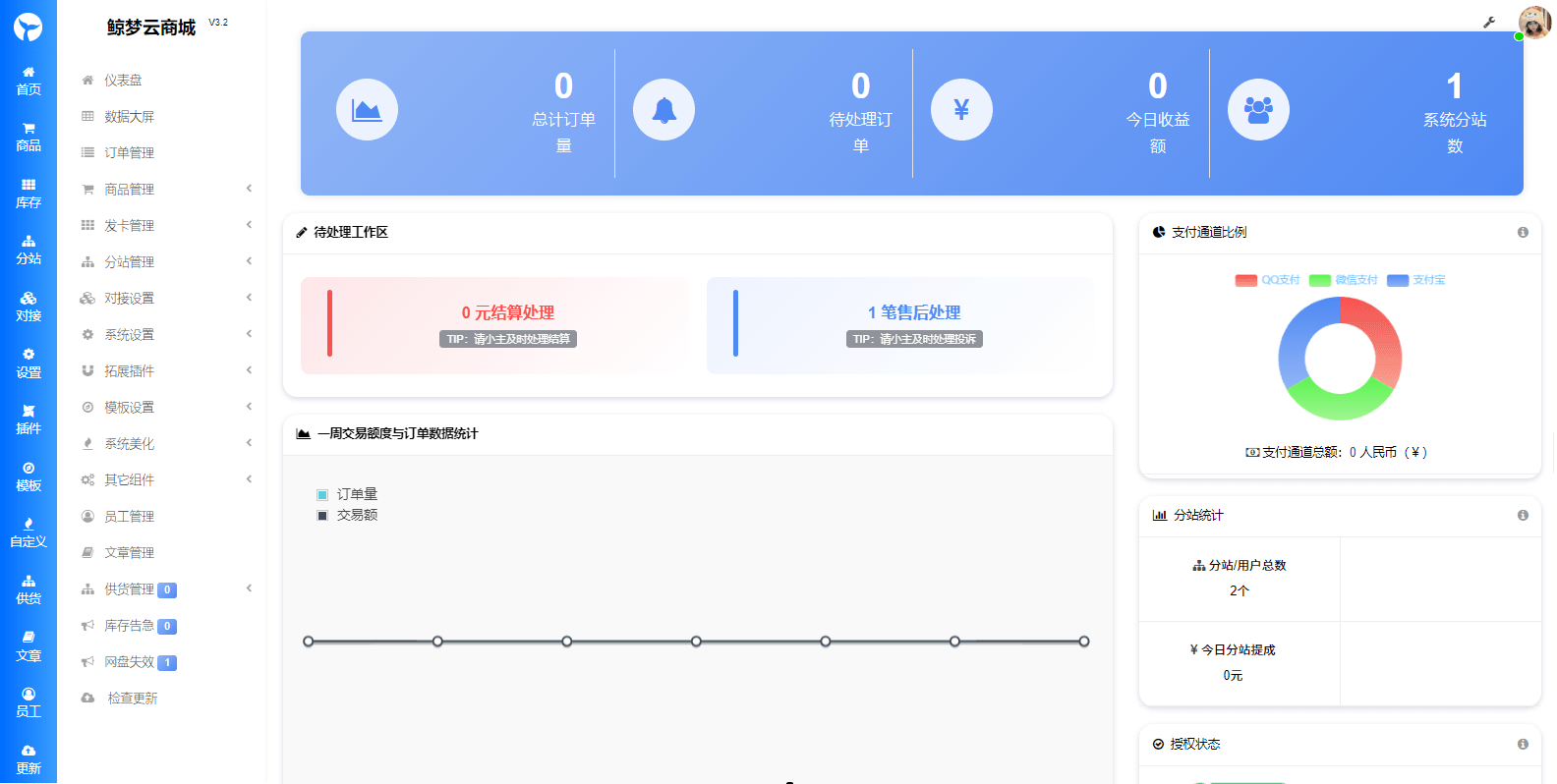The width and height of the screenshot is (1557, 784).
Task: Open 插件 in the blue left rail
Action: pos(29,420)
